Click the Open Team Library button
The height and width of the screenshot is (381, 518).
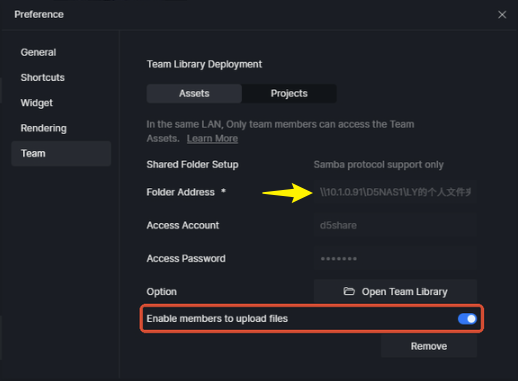(x=395, y=291)
